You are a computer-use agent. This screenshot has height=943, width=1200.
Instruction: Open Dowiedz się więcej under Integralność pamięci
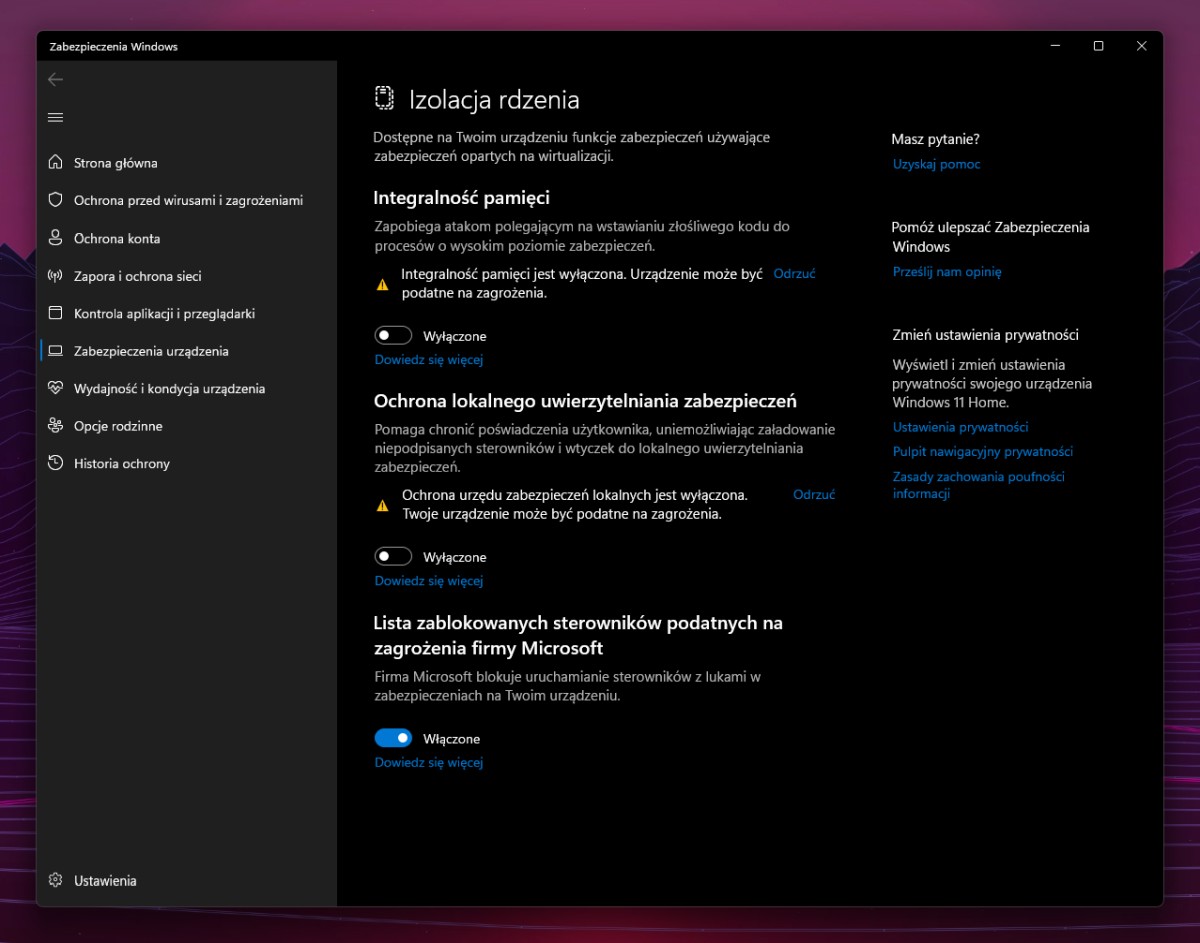428,359
